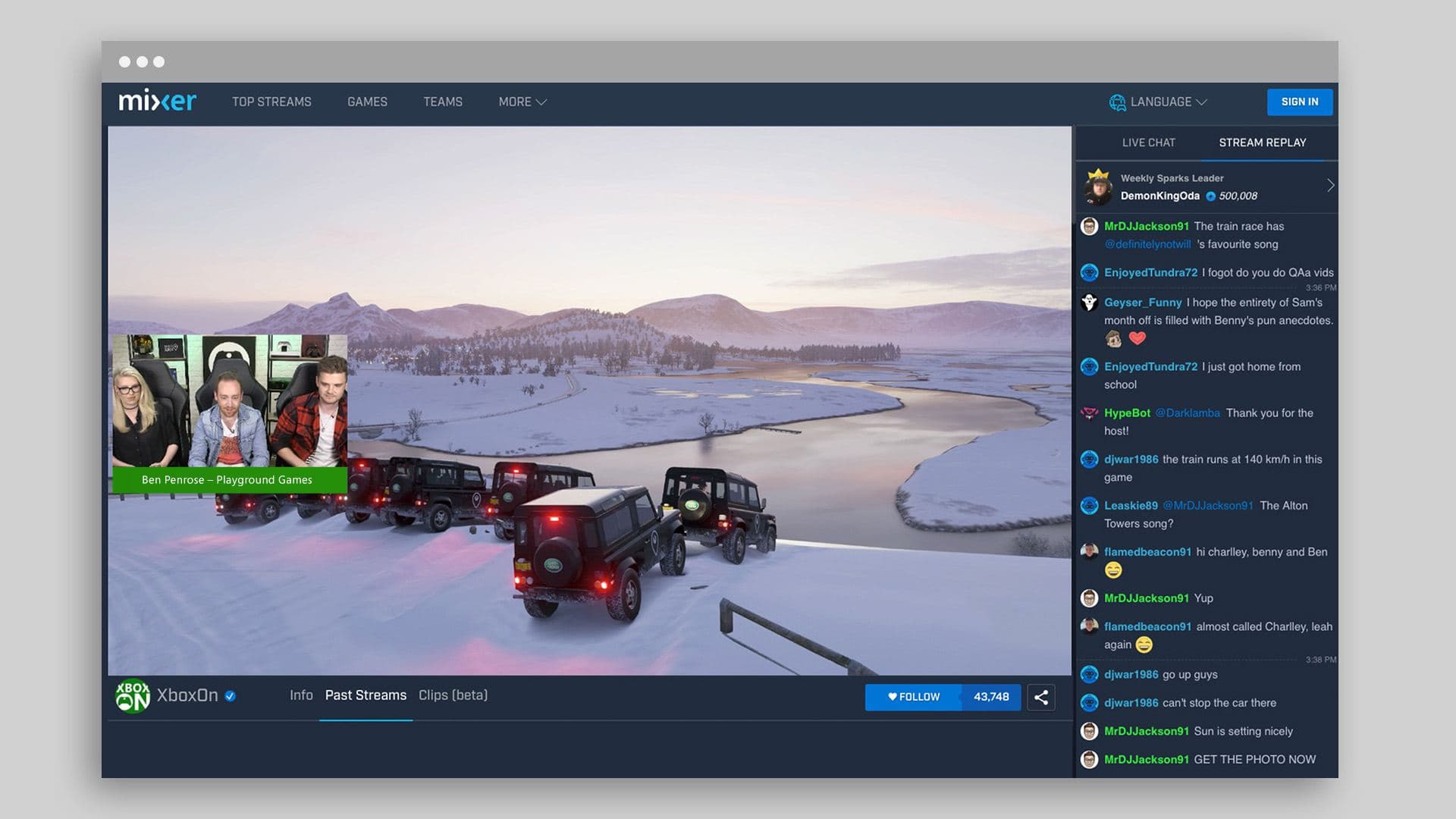Click the @definitelynotwill mention link

1147,244
